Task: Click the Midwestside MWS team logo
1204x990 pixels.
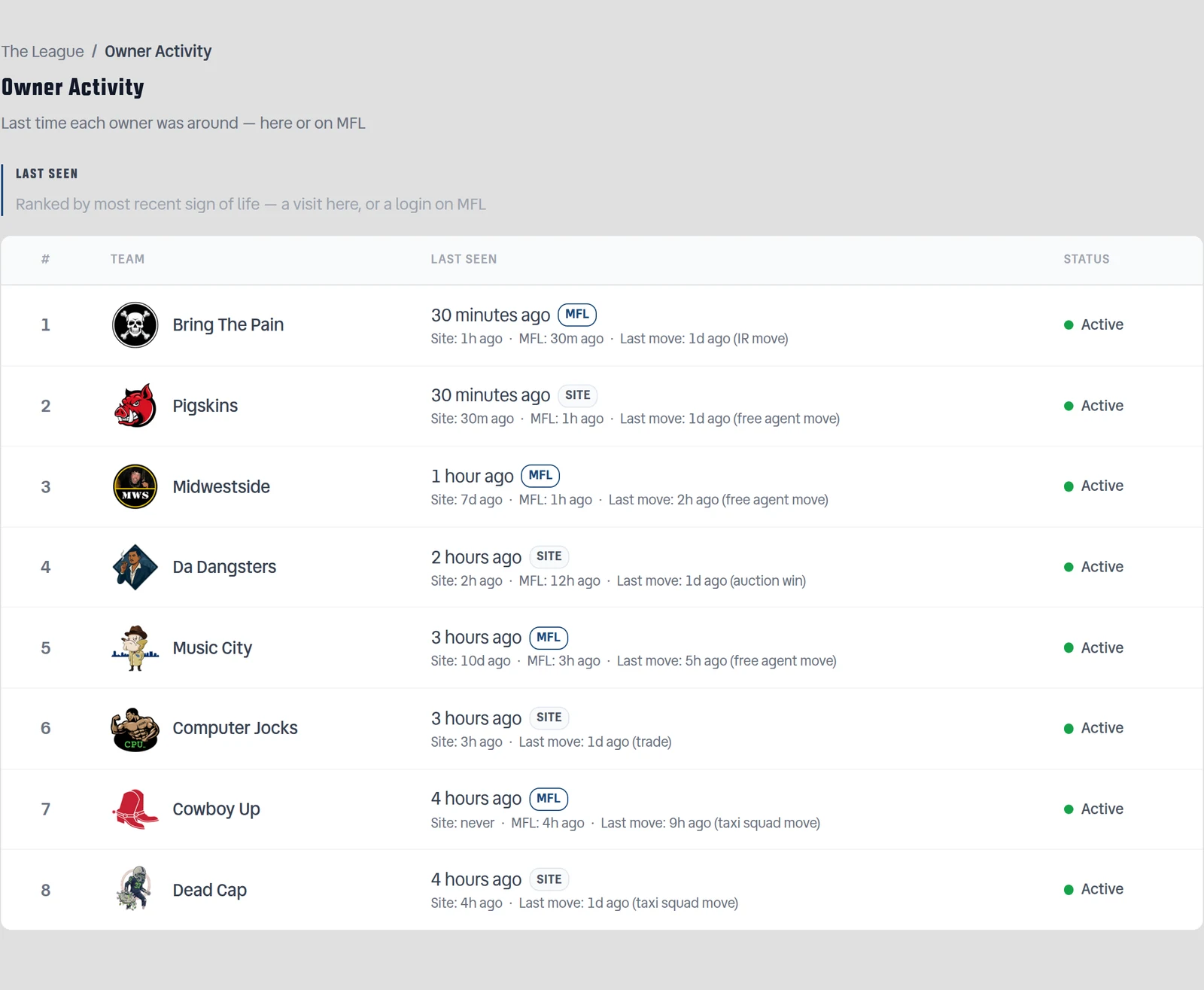Action: (x=135, y=486)
